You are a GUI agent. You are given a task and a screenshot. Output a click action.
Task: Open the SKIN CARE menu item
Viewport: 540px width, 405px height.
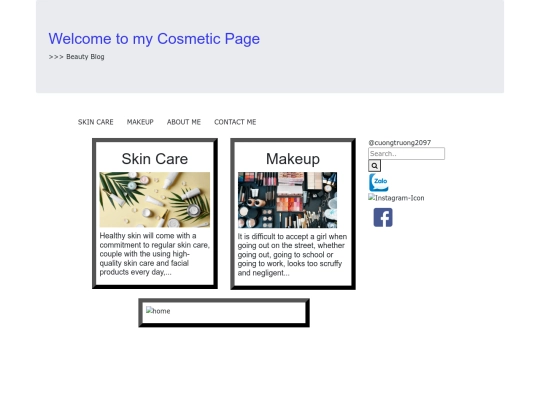(95, 122)
